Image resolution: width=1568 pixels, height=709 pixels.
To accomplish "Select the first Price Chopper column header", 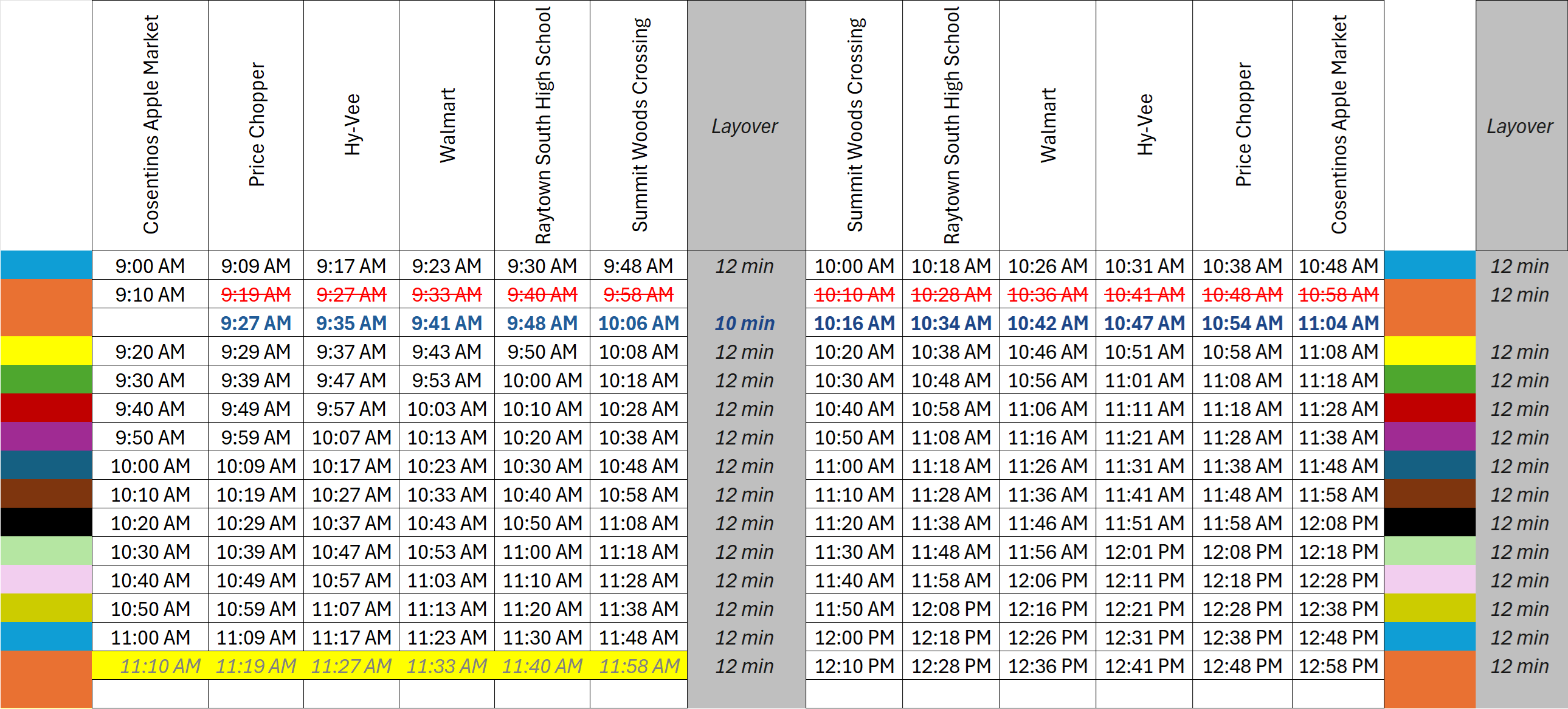I will (x=256, y=125).
